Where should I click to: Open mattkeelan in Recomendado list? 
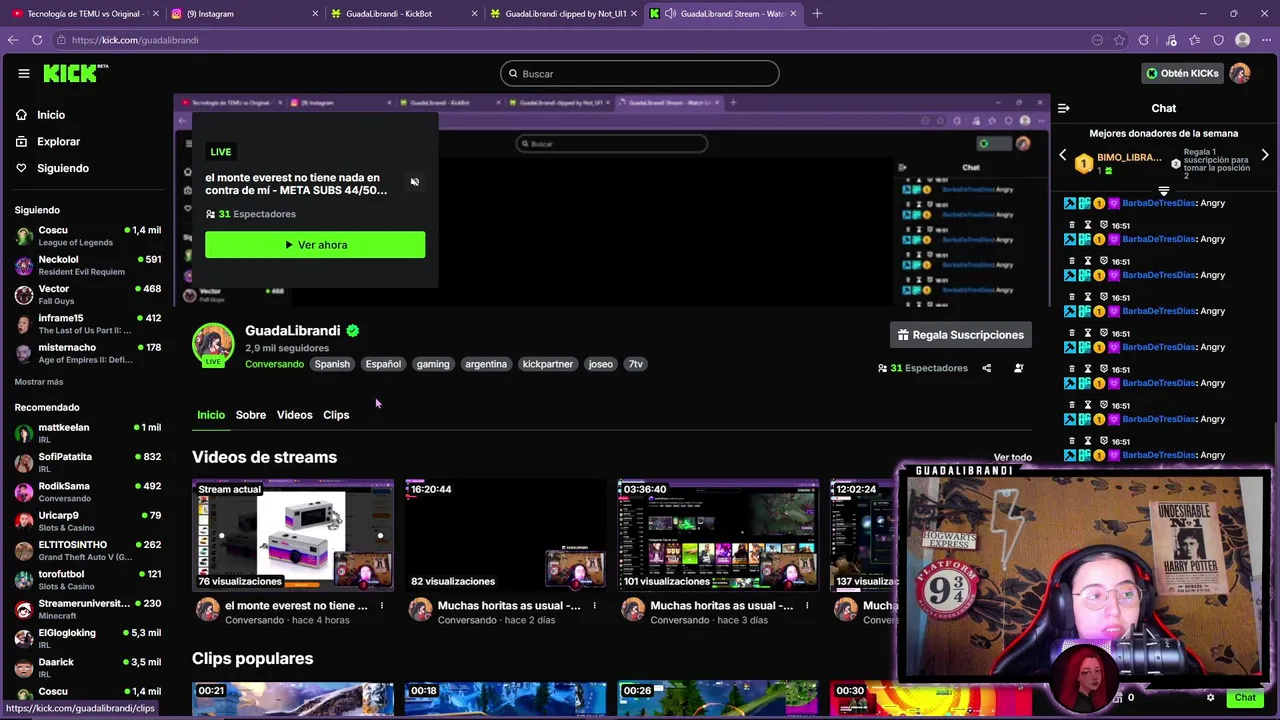(87, 433)
